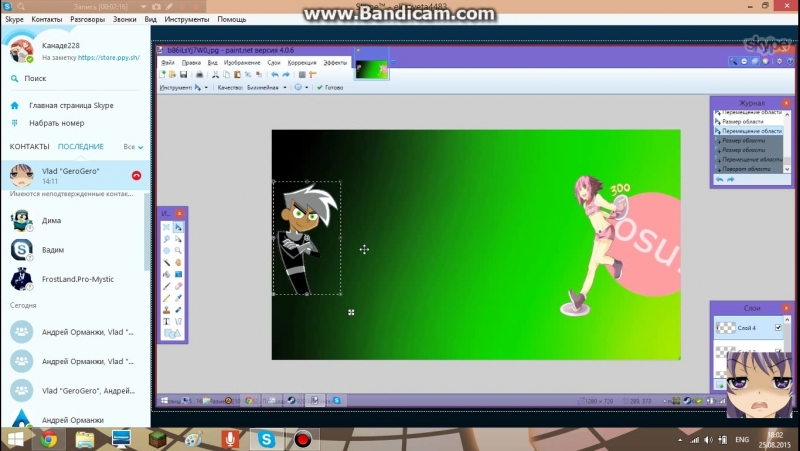Click the Windows Start button
This screenshot has width=800, height=451.
coord(15,439)
